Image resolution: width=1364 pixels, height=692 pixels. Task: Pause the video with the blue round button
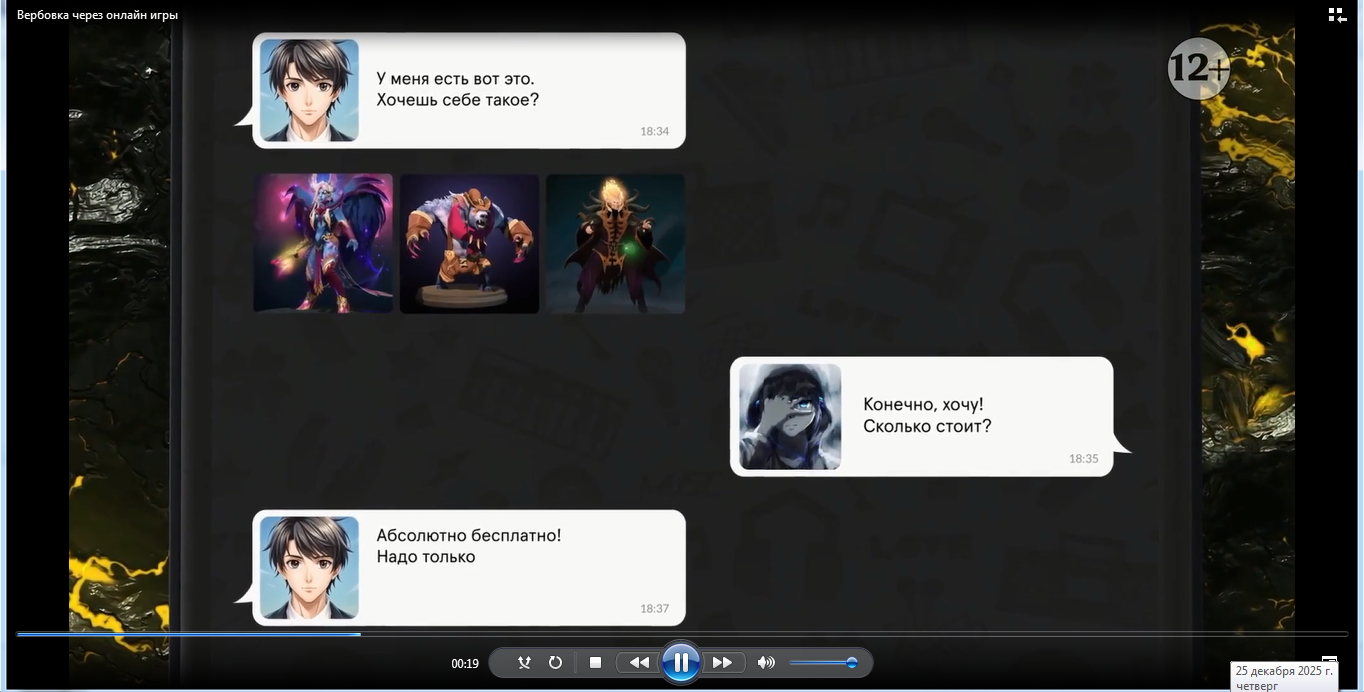click(680, 662)
